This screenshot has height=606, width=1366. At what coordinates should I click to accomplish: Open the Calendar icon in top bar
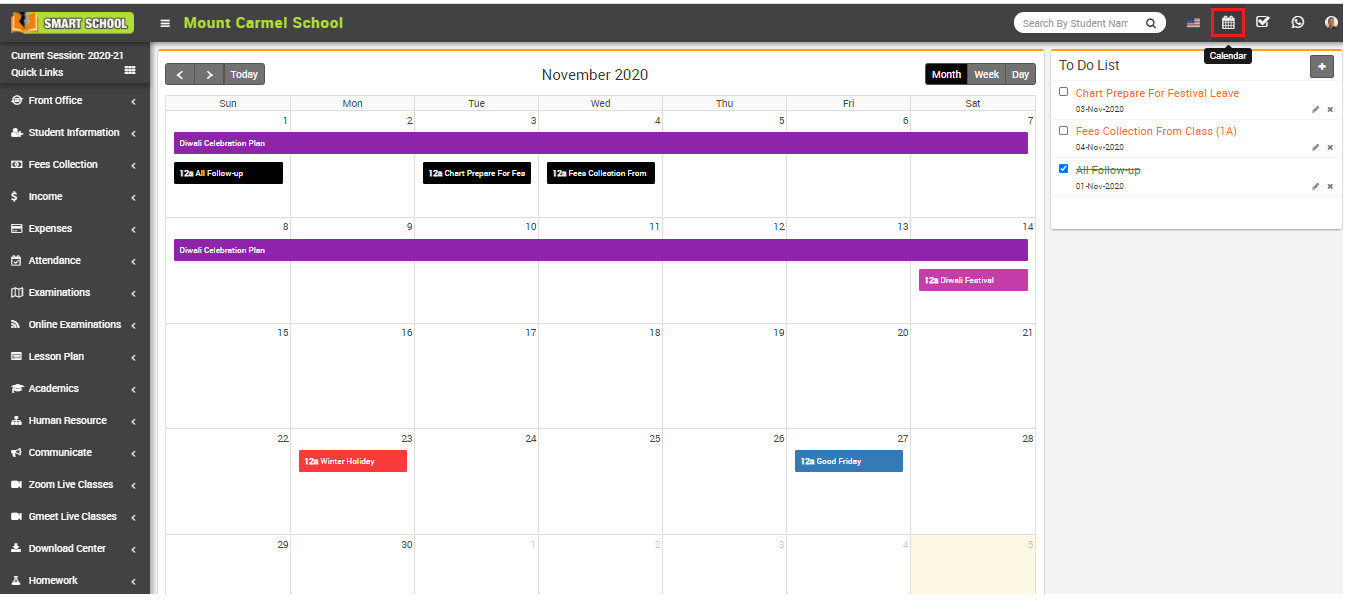click(1228, 22)
